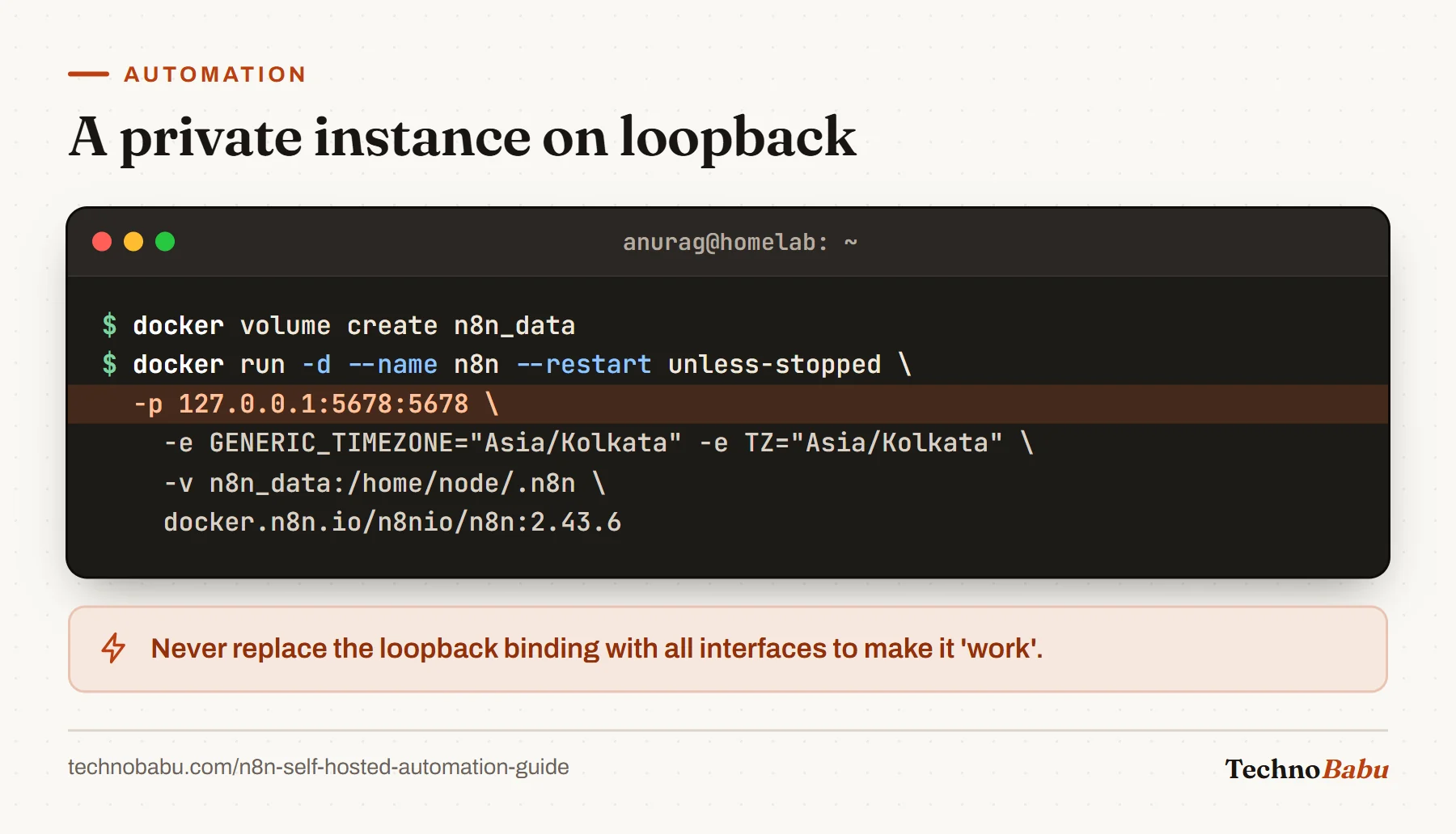Click the docker volume create n8n_data command

[353, 325]
